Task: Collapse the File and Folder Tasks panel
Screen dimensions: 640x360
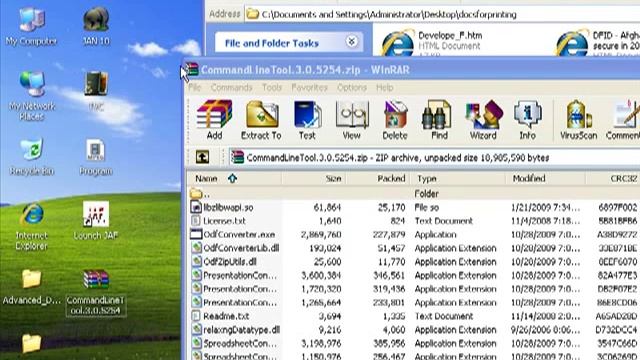Action: coord(351,41)
